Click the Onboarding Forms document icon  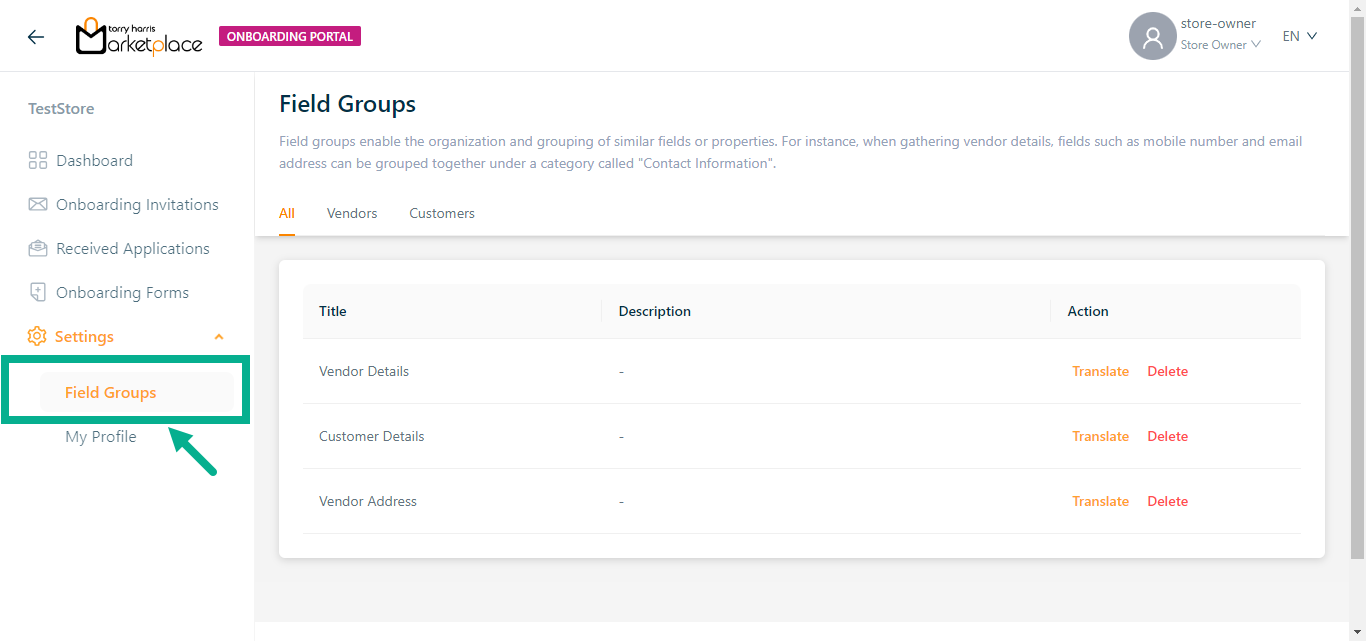click(38, 292)
